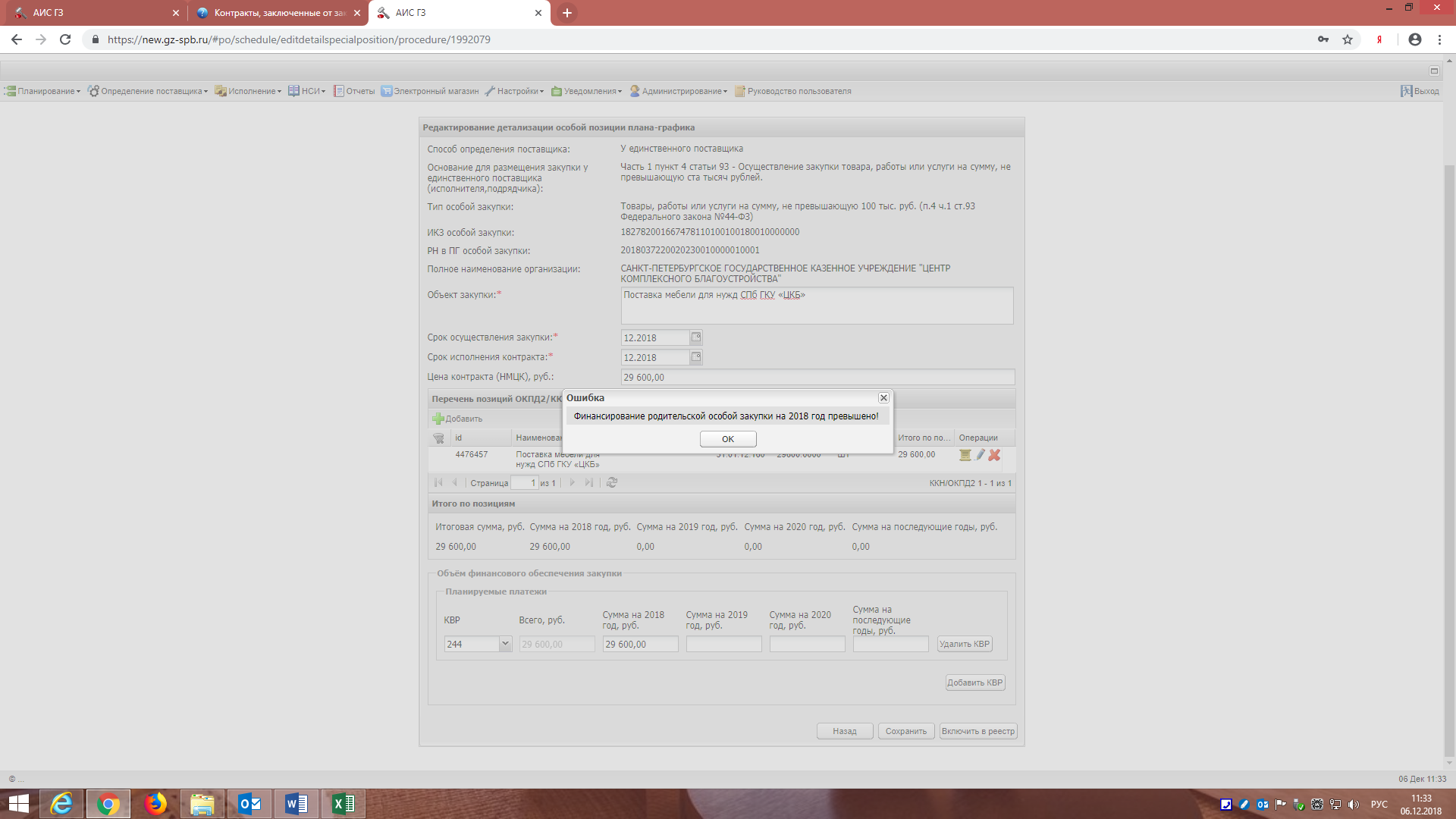This screenshot has height=819, width=1456.
Task: Click the volume tray icon
Action: [1354, 805]
